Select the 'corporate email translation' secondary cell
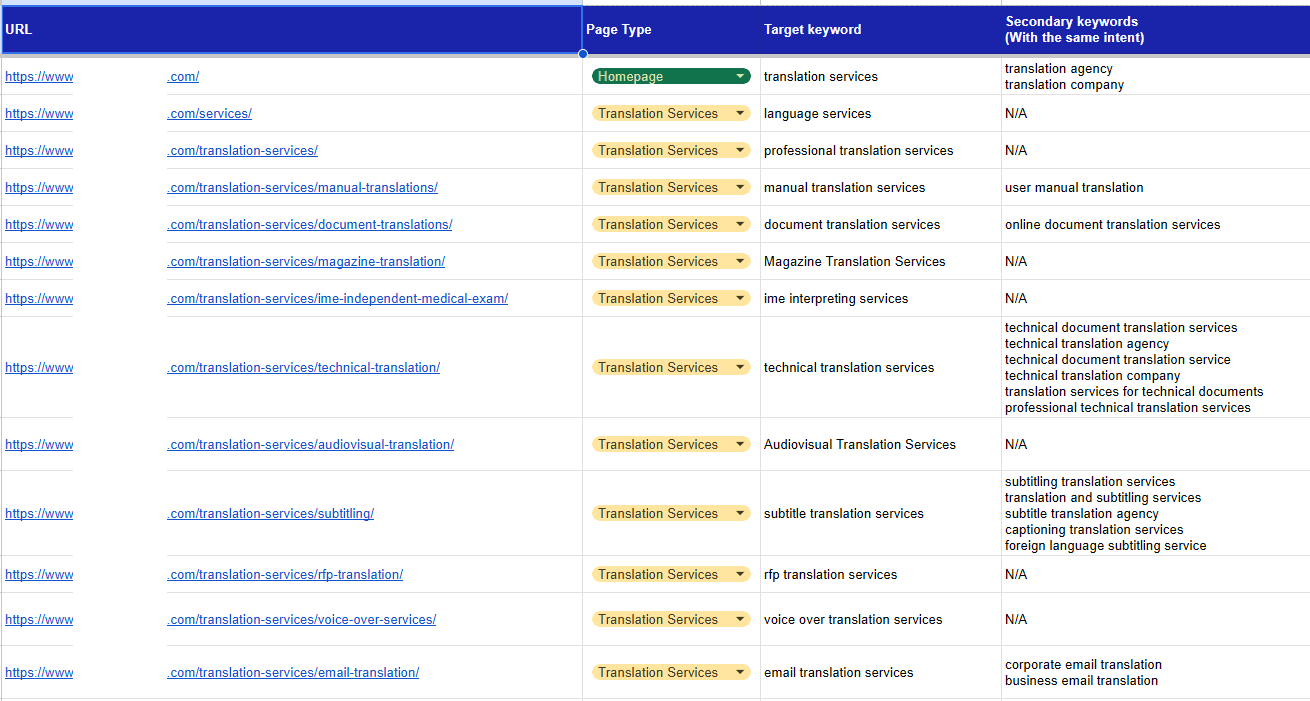The image size is (1310, 701). [x=1156, y=672]
